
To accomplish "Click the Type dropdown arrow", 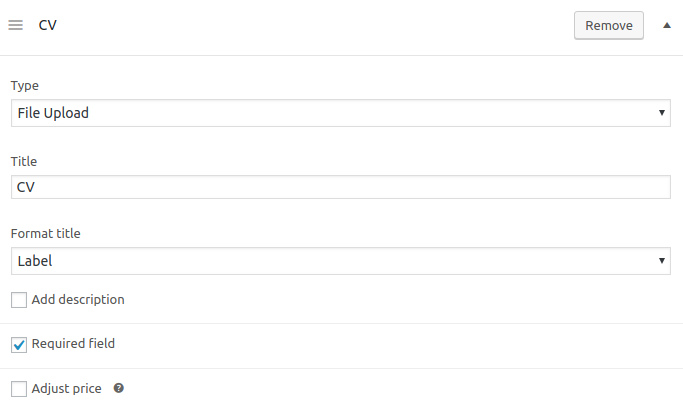I will (662, 113).
